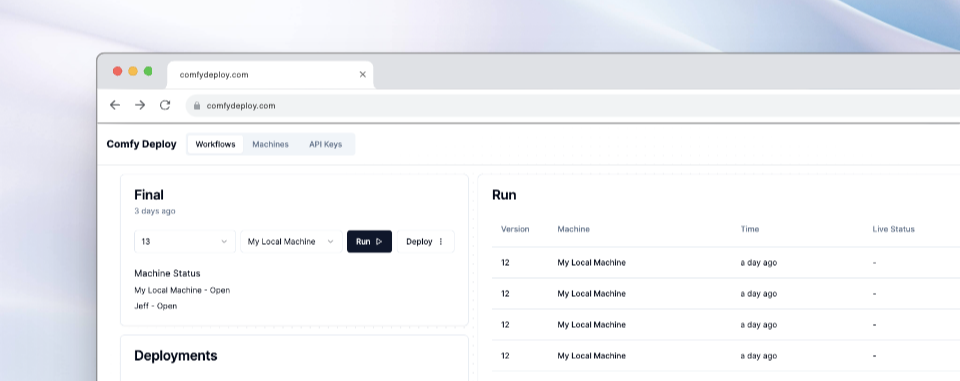This screenshot has height=381, width=960.
Task: Click the lock icon in address bar
Action: pos(197,106)
